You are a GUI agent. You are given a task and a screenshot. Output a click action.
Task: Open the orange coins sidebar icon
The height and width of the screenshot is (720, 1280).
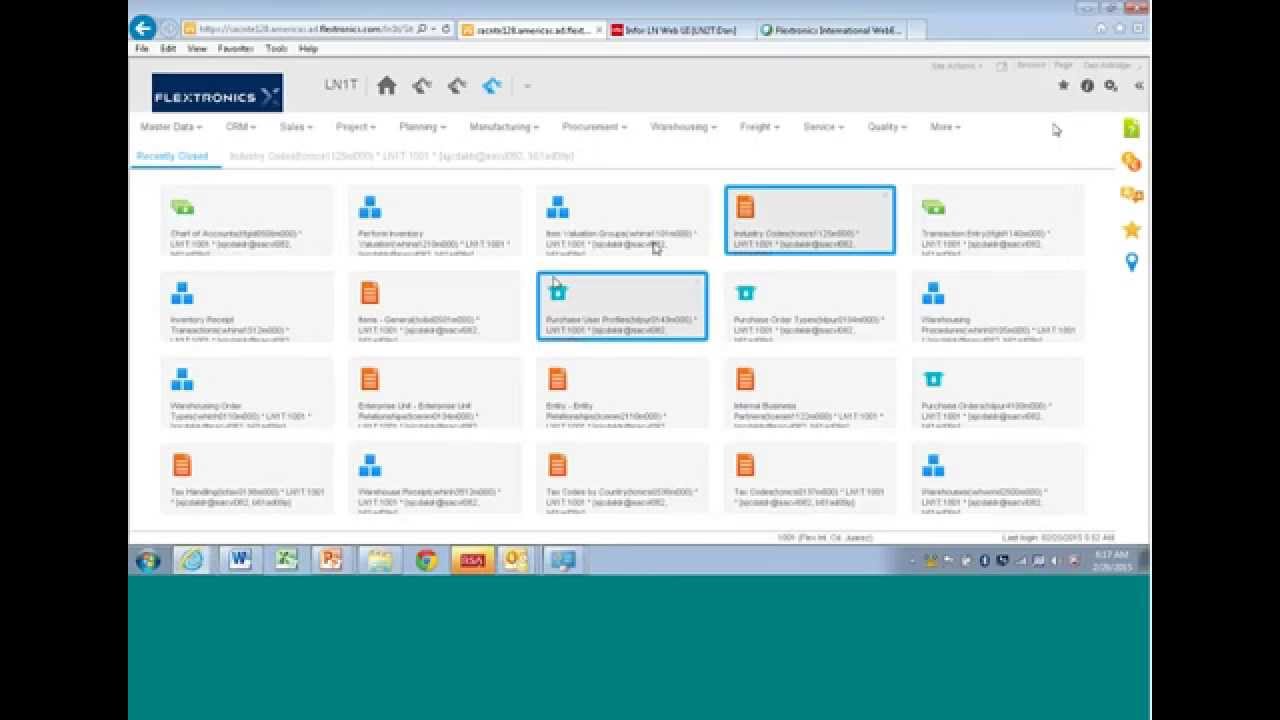[1131, 162]
